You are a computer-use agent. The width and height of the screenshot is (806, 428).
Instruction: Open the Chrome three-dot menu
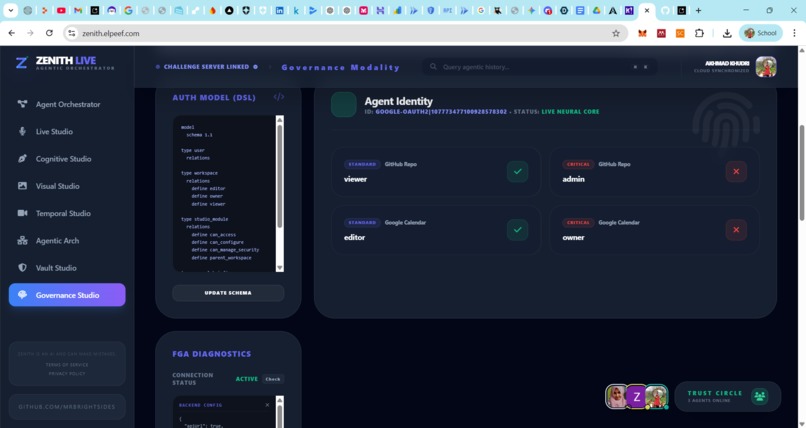[x=794, y=33]
